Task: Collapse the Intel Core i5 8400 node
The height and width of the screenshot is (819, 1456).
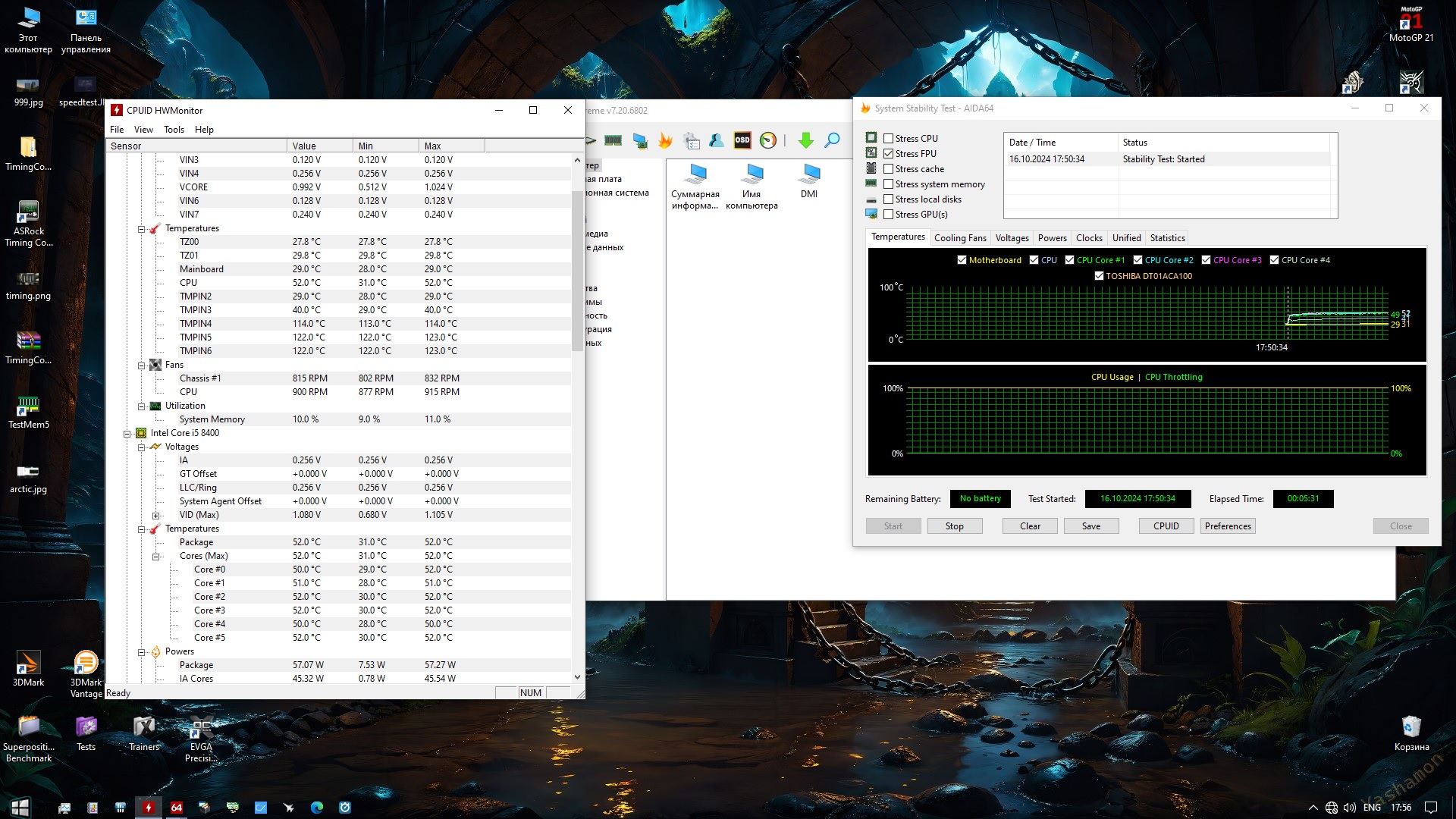Action: (x=127, y=434)
